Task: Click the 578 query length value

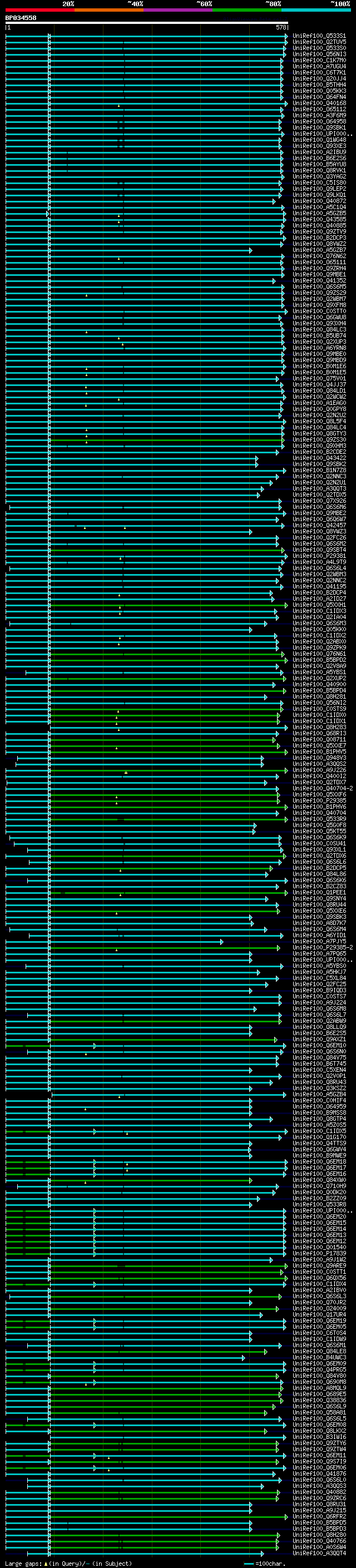Action: pyautogui.click(x=280, y=27)
